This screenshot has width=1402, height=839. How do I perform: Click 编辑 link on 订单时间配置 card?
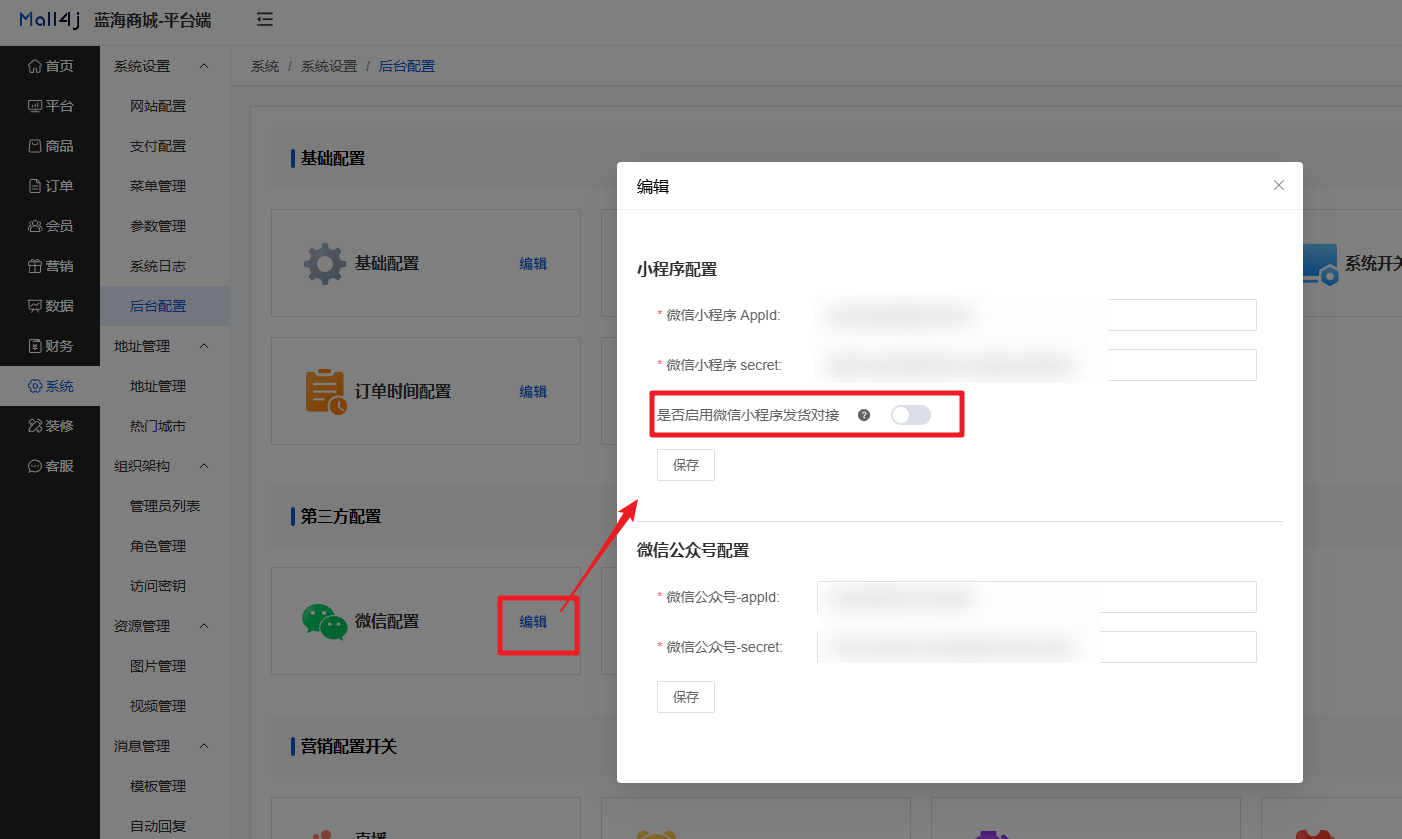tap(533, 392)
